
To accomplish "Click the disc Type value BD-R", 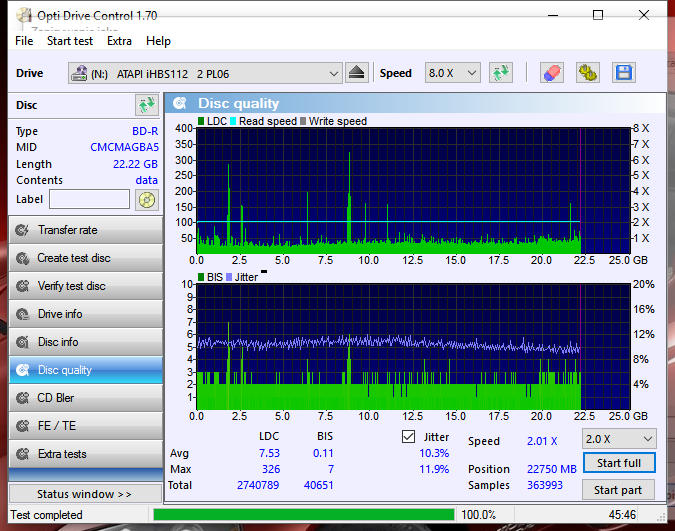I will tap(145, 131).
